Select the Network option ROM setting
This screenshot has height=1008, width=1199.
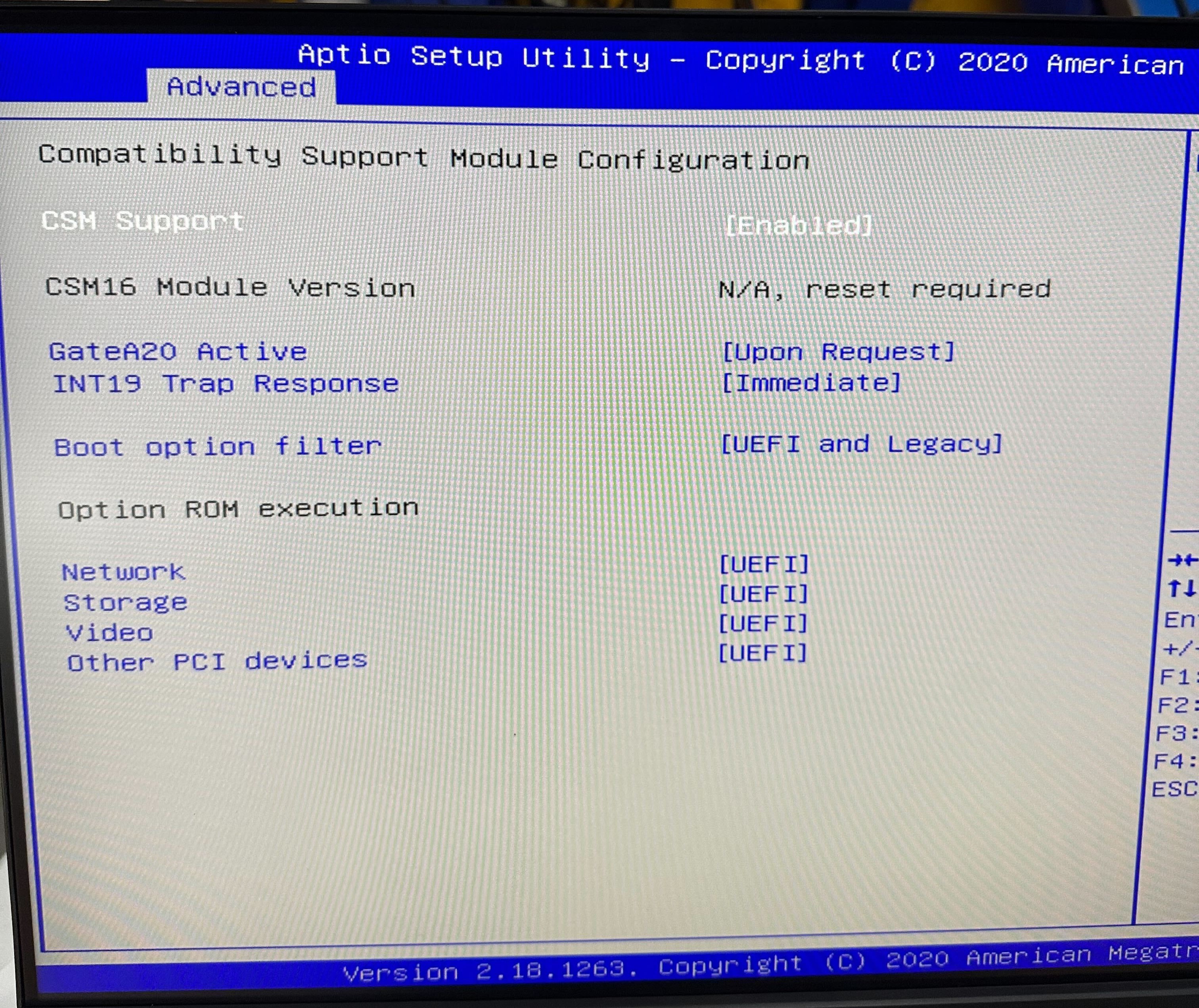coord(123,571)
